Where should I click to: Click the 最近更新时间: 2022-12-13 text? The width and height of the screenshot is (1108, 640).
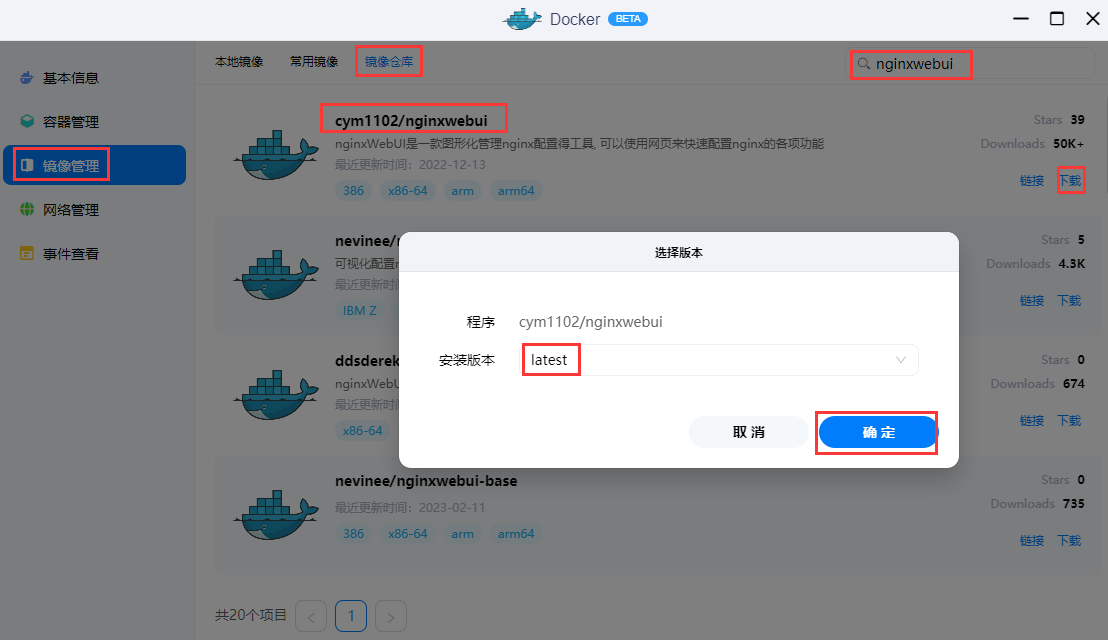point(411,165)
